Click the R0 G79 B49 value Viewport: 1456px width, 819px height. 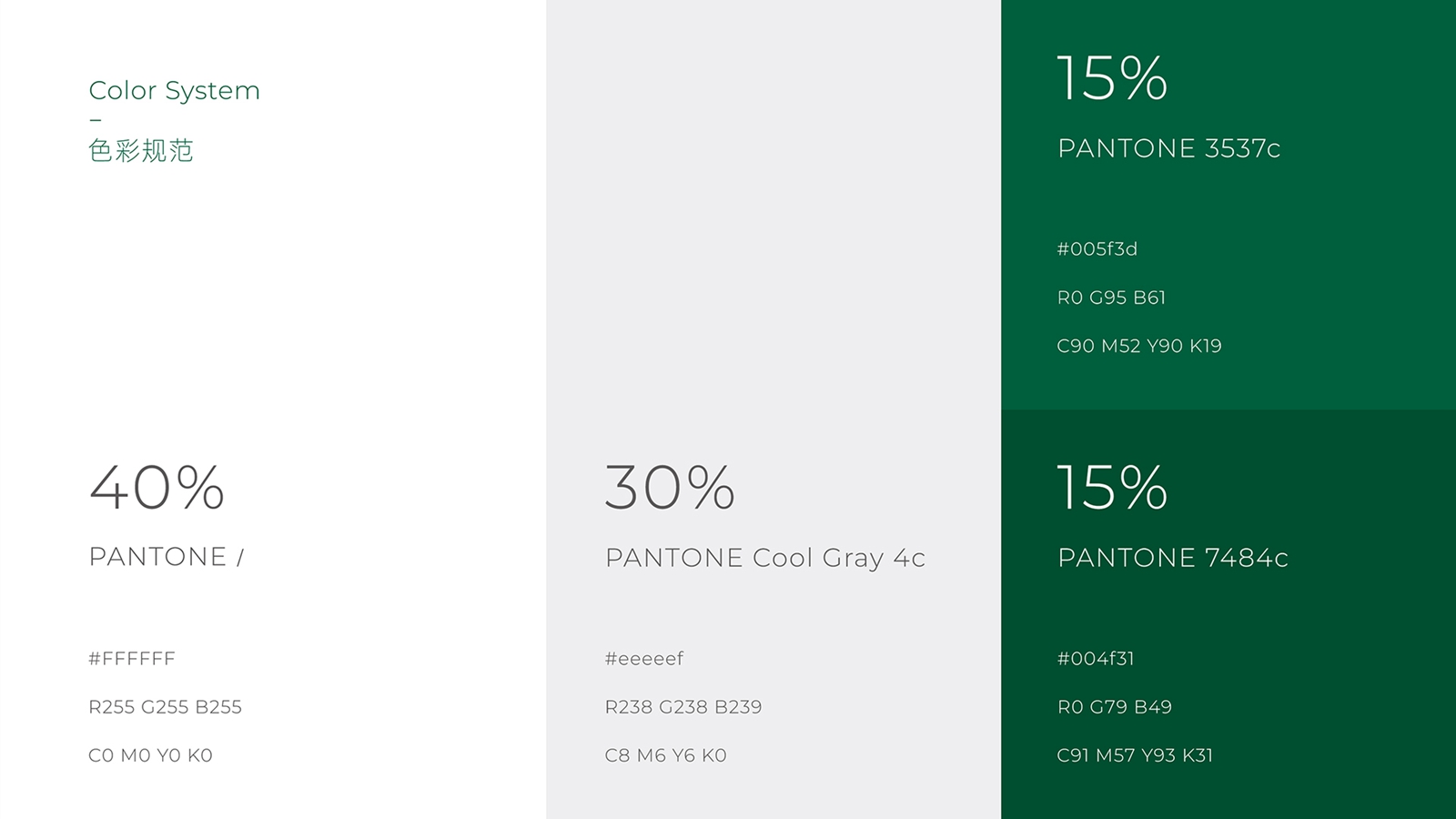click(x=1115, y=707)
